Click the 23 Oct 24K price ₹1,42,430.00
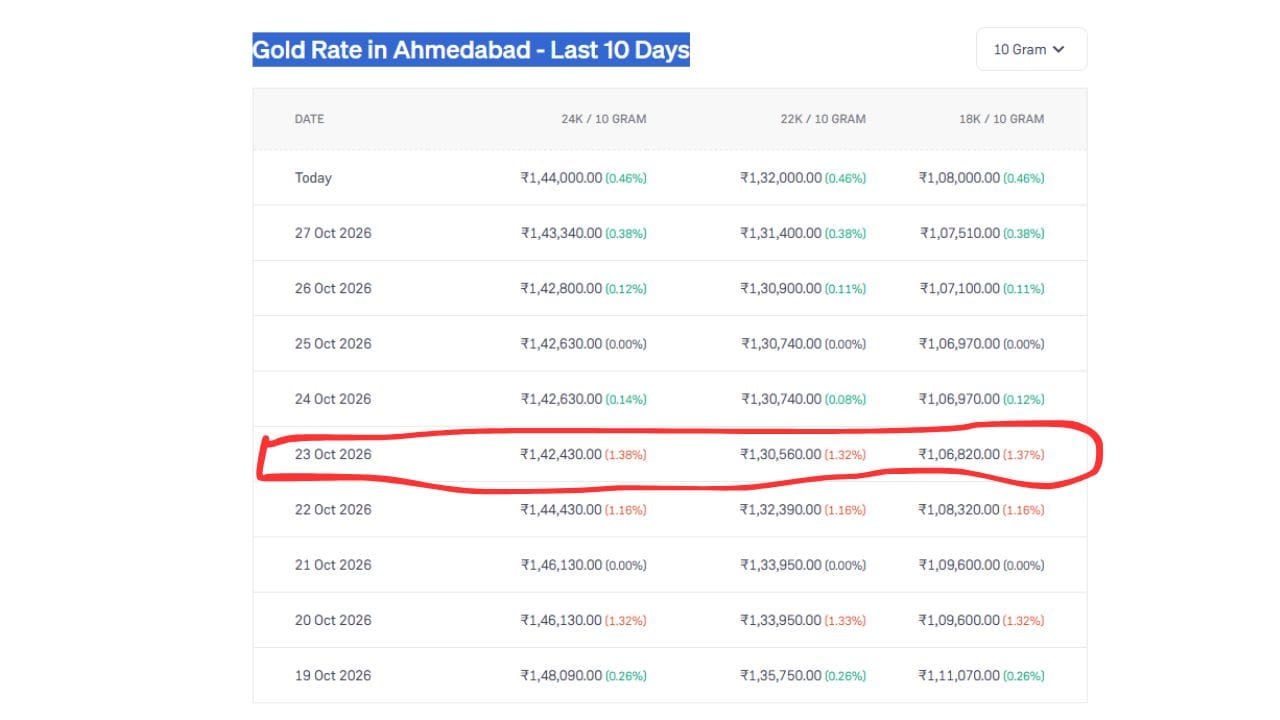This screenshot has width=1280, height=720. 561,454
